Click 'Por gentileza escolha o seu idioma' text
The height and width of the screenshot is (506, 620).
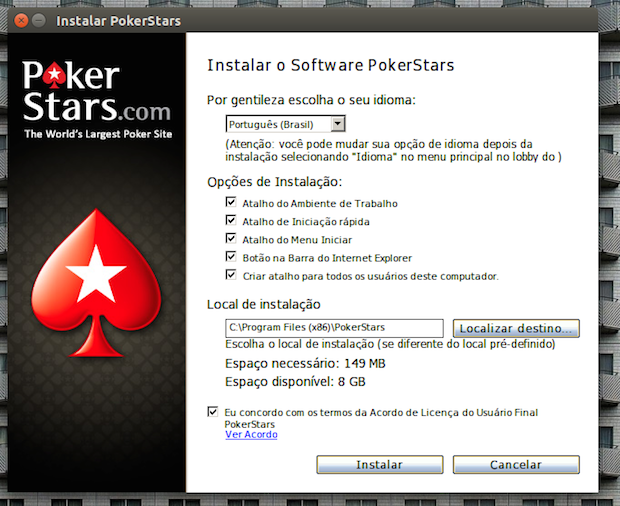pyautogui.click(x=311, y=100)
